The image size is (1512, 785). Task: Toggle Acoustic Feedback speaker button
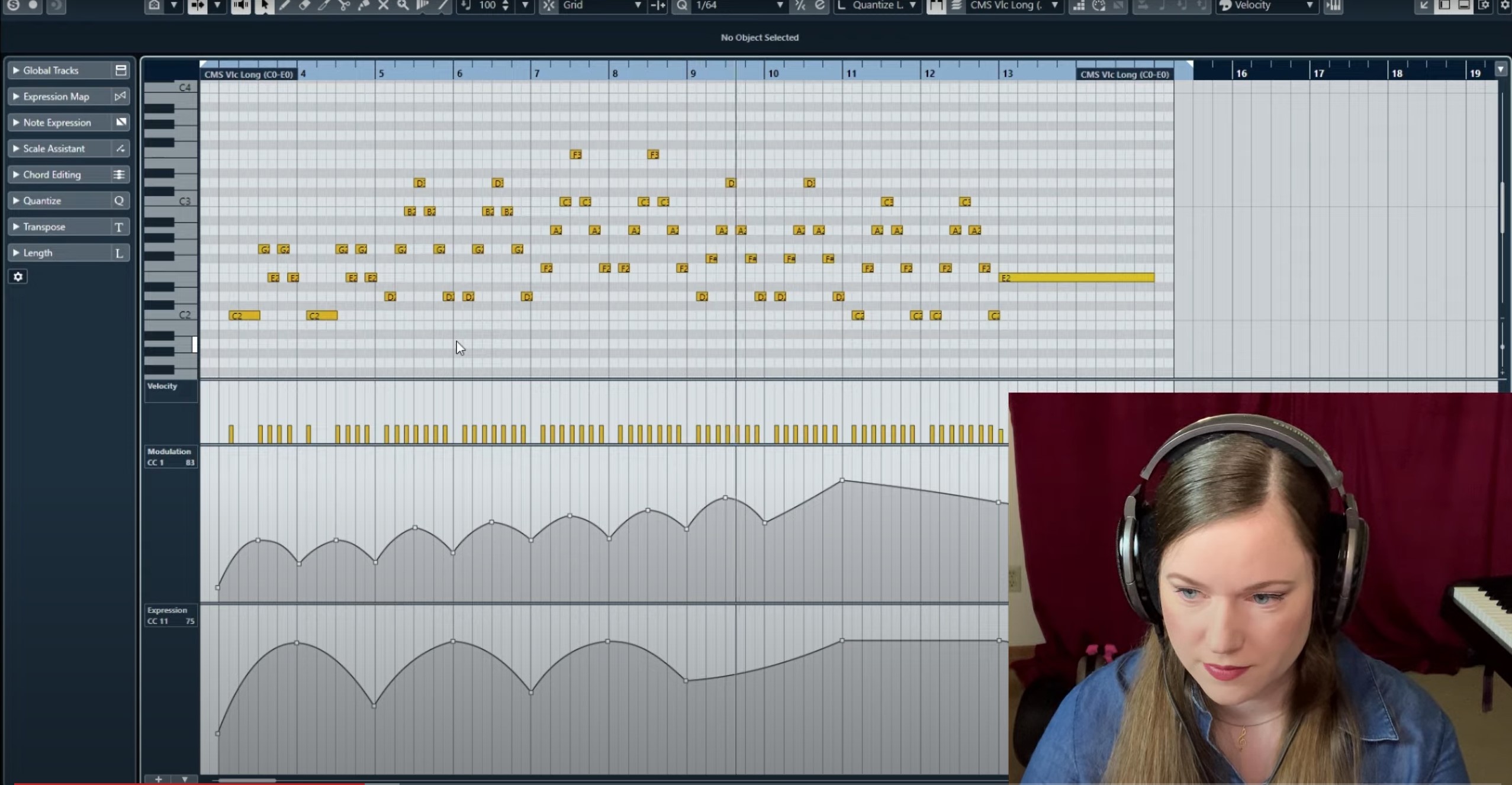240,5
